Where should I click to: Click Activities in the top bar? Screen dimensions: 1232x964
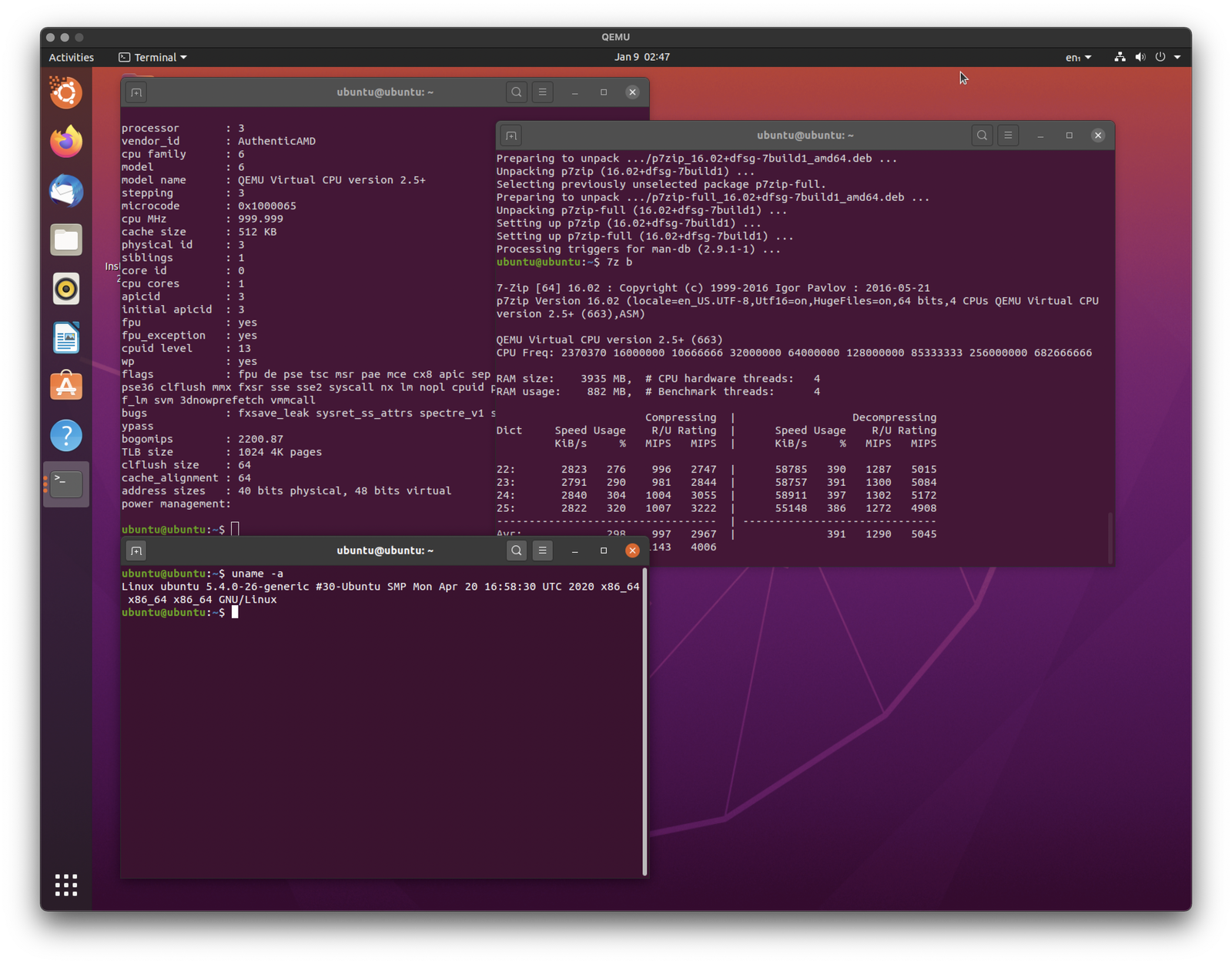tap(71, 58)
